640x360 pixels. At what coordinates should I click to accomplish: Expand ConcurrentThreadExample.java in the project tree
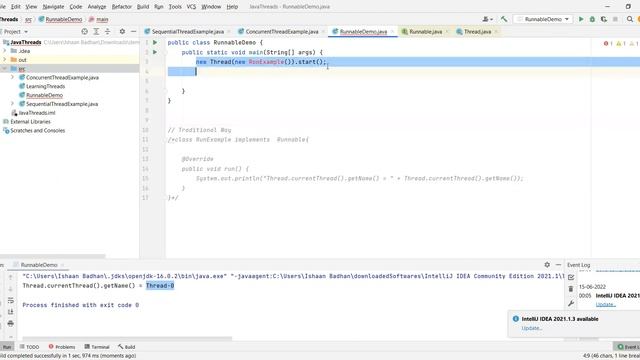pos(12,77)
